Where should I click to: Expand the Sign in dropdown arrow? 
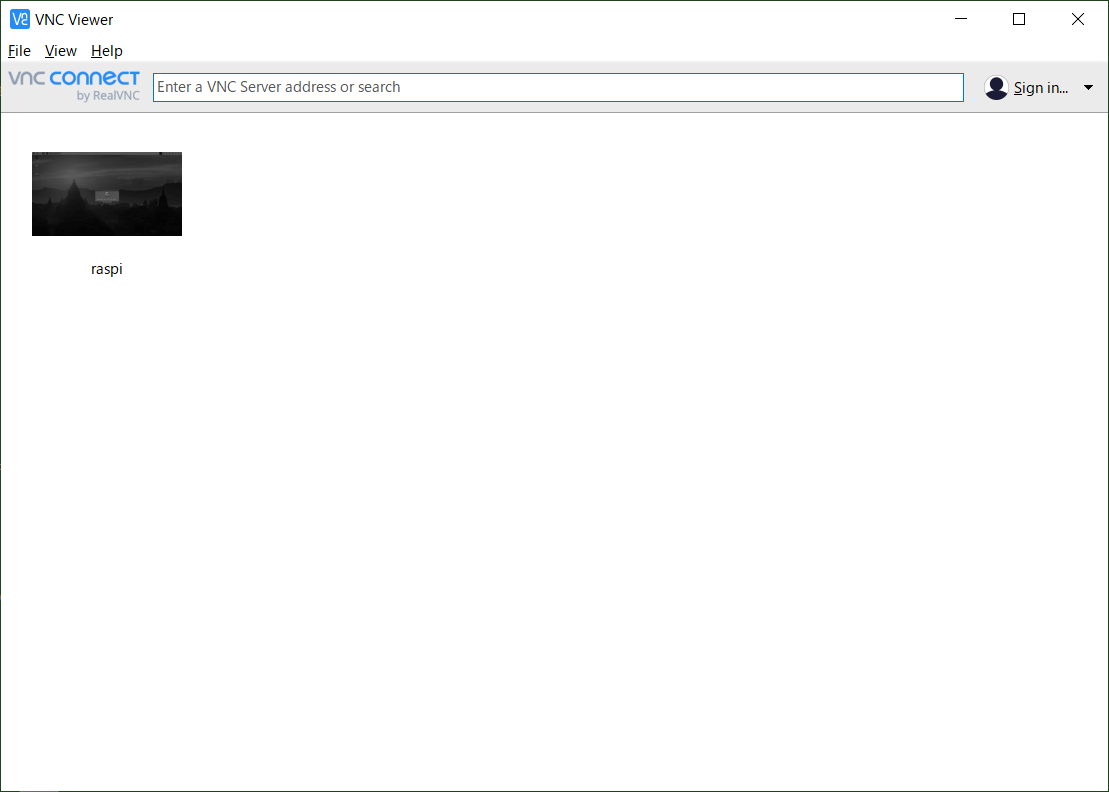(x=1088, y=88)
